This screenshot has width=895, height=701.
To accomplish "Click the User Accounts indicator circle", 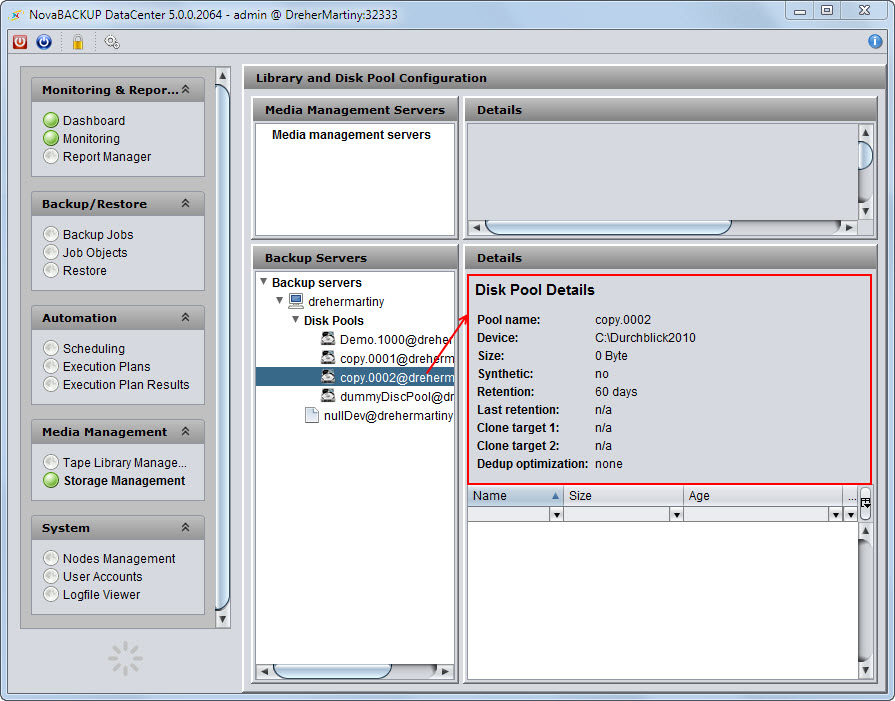I will [51, 576].
